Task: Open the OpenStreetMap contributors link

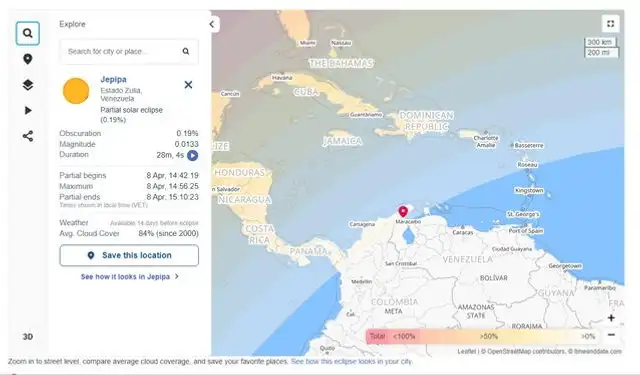Action: [x=526, y=351]
